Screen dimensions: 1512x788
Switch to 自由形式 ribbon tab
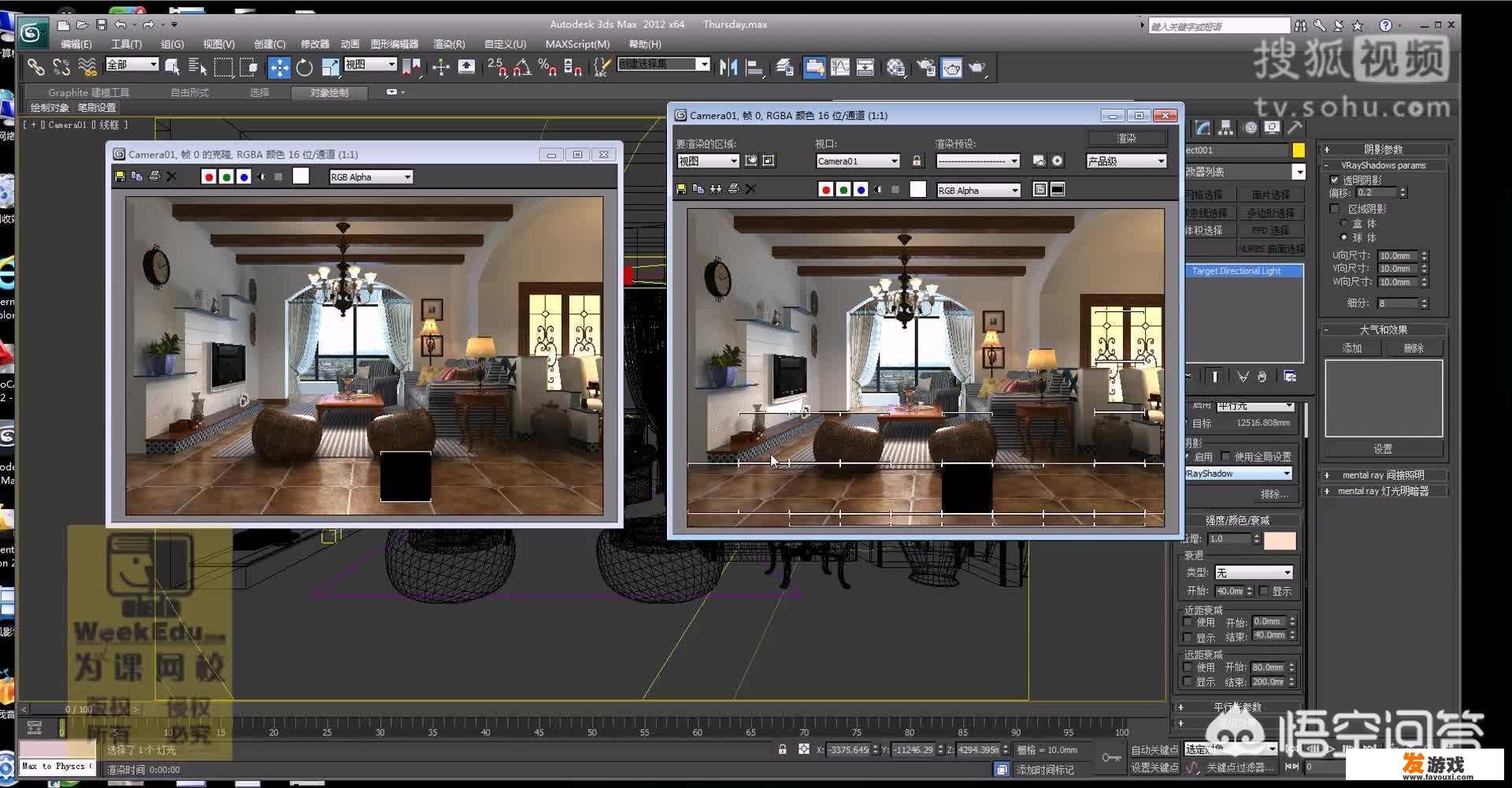[190, 93]
